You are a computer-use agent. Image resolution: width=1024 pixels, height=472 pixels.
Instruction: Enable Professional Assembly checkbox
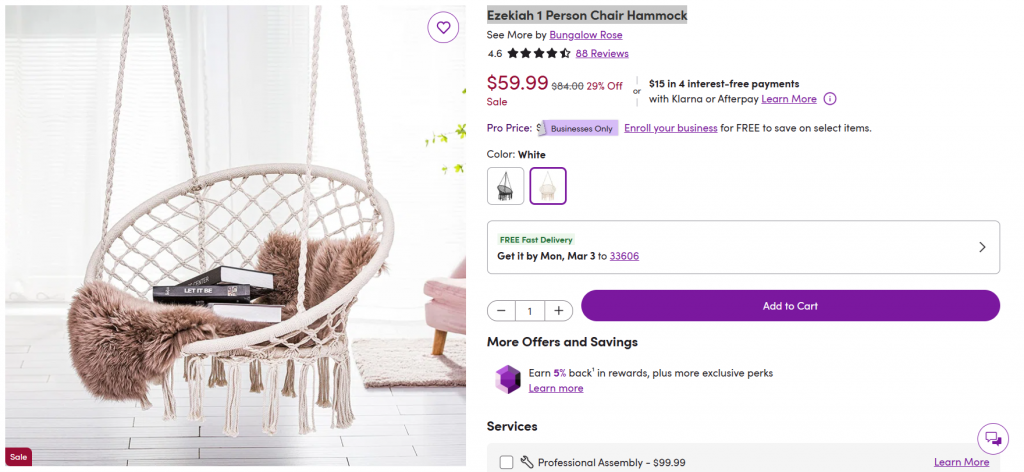click(506, 462)
